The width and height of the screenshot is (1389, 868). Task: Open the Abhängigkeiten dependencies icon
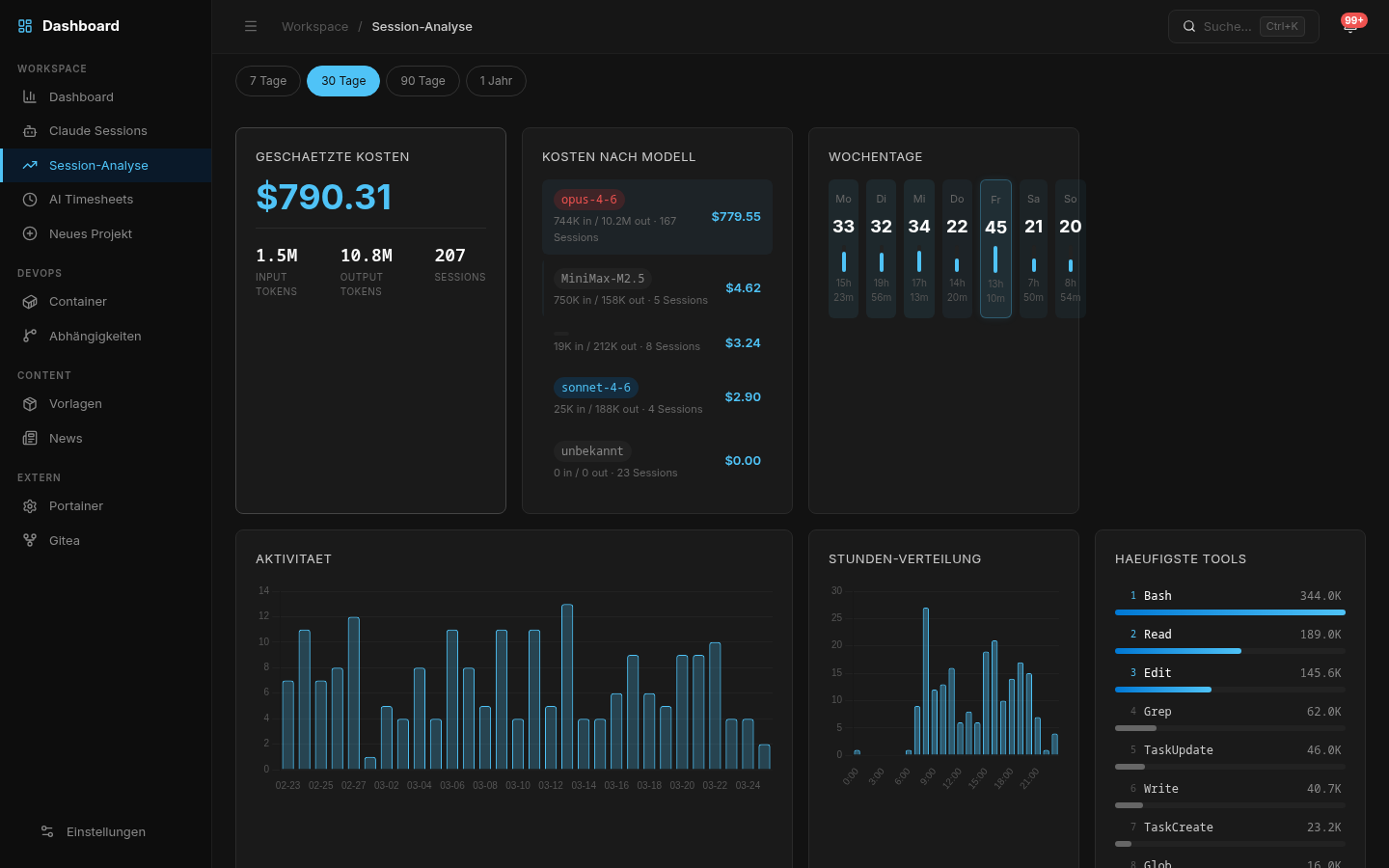pos(29,336)
